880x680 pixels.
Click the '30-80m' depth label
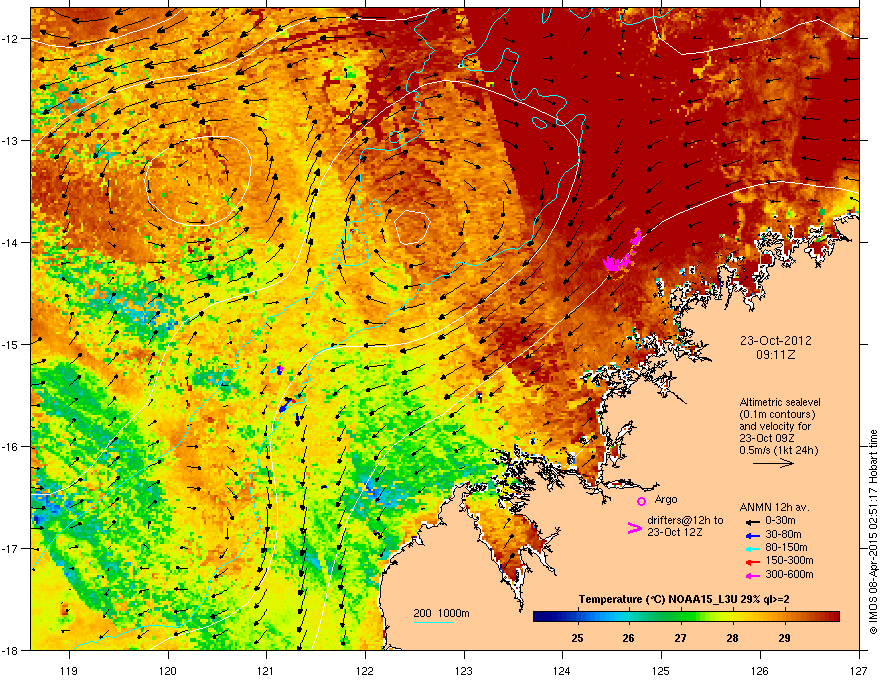(x=783, y=534)
